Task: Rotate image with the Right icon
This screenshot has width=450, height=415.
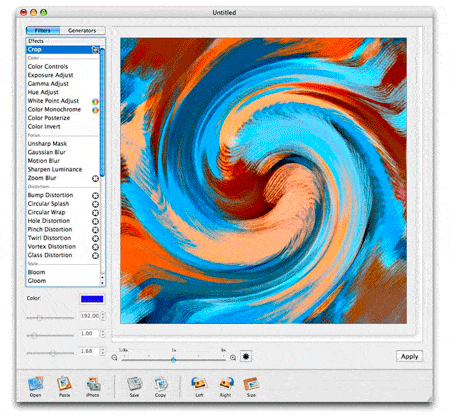Action: 226,384
